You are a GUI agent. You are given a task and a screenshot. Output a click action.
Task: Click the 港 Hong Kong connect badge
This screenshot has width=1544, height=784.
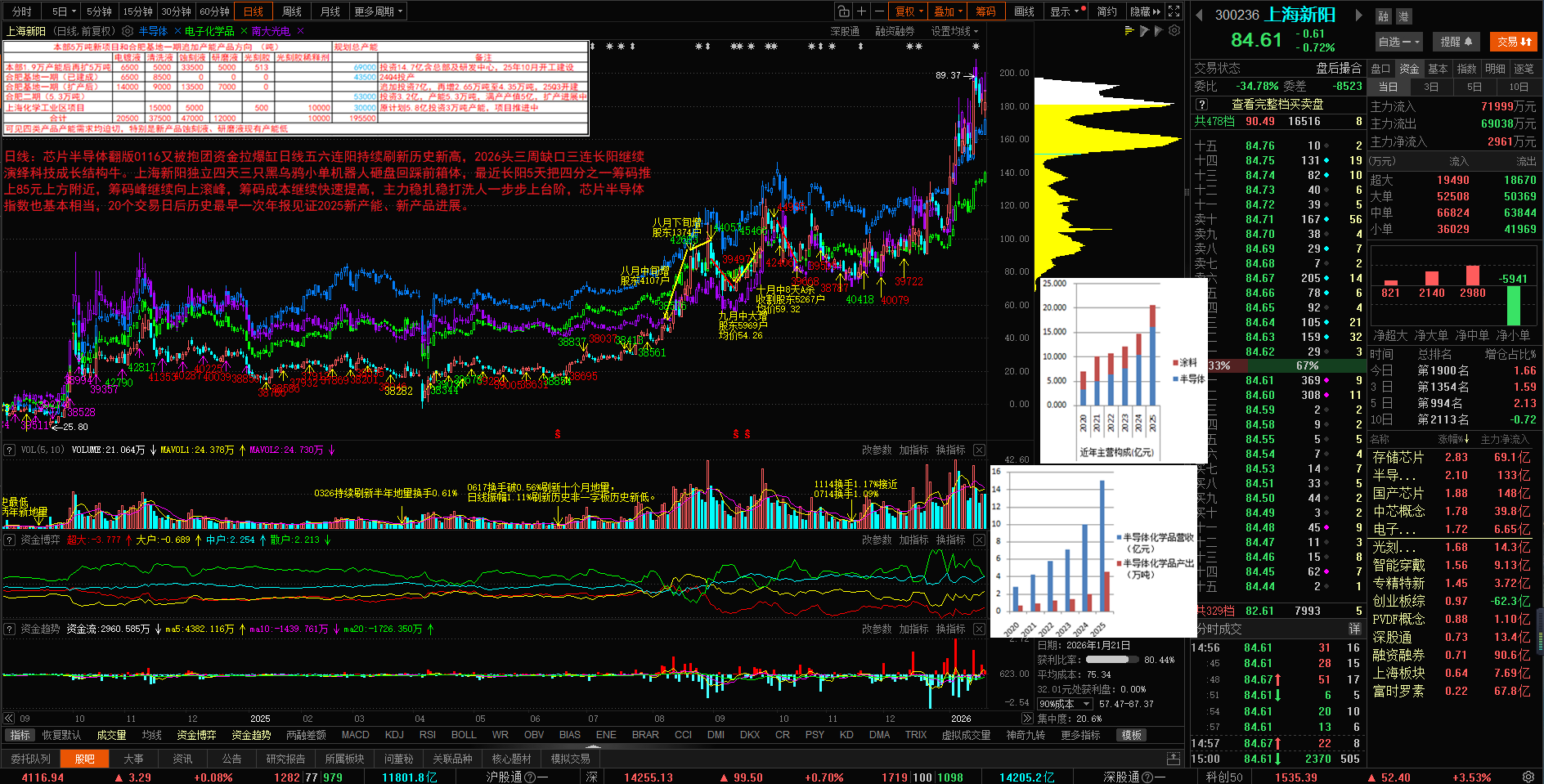click(x=1403, y=16)
